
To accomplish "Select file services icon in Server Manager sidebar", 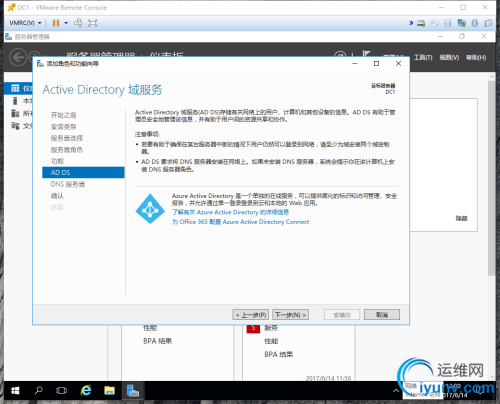I will coord(15,126).
